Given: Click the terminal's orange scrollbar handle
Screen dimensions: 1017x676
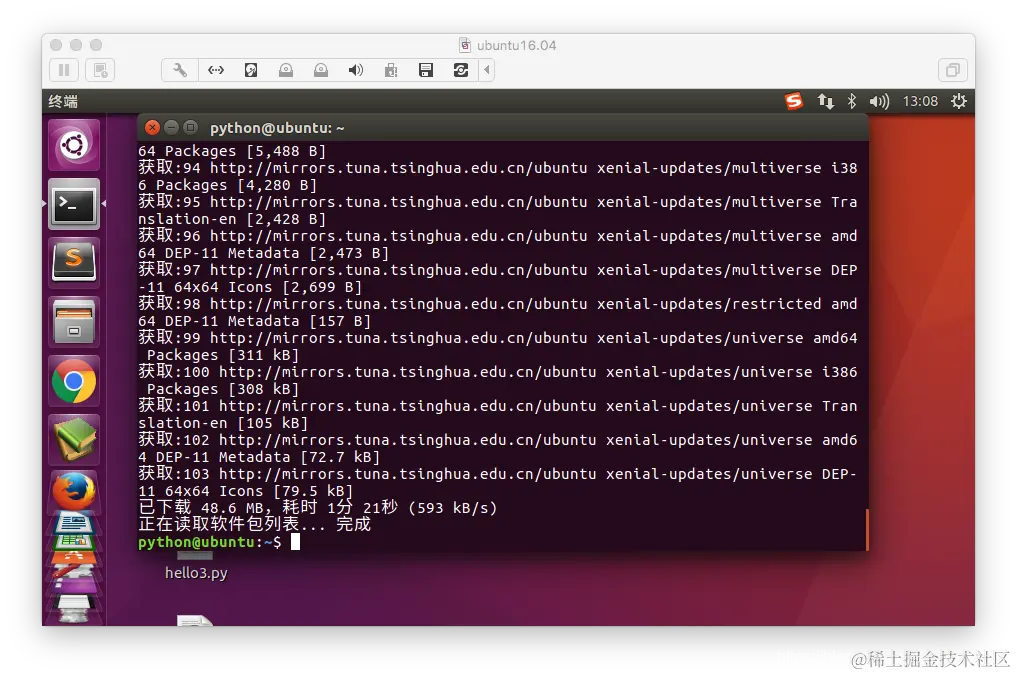Looking at the screenshot, I should pos(867,529).
